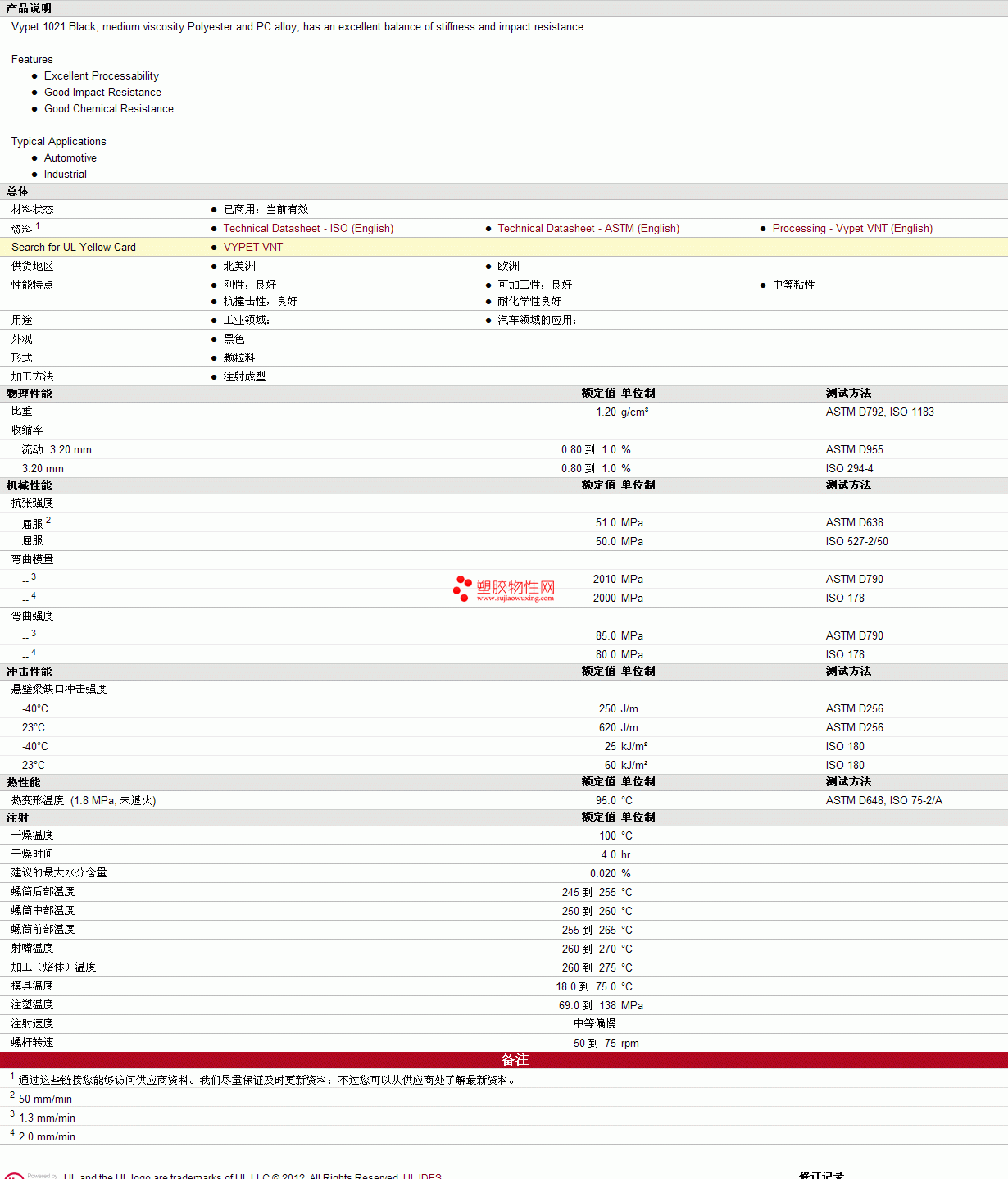The height and width of the screenshot is (1179, 1008).
Task: Click the 物理性能 section header
Action: pyautogui.click(x=30, y=394)
